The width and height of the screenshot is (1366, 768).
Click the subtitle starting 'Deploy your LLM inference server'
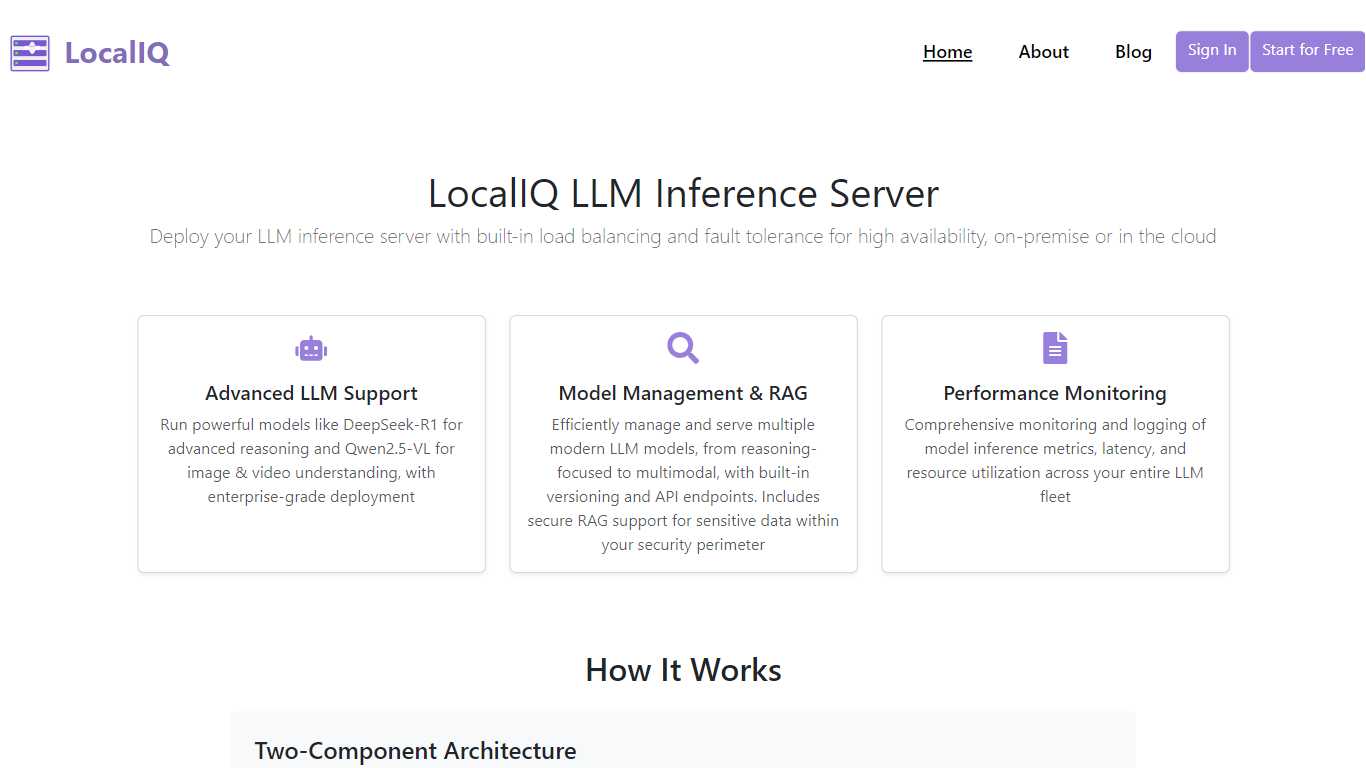683,237
